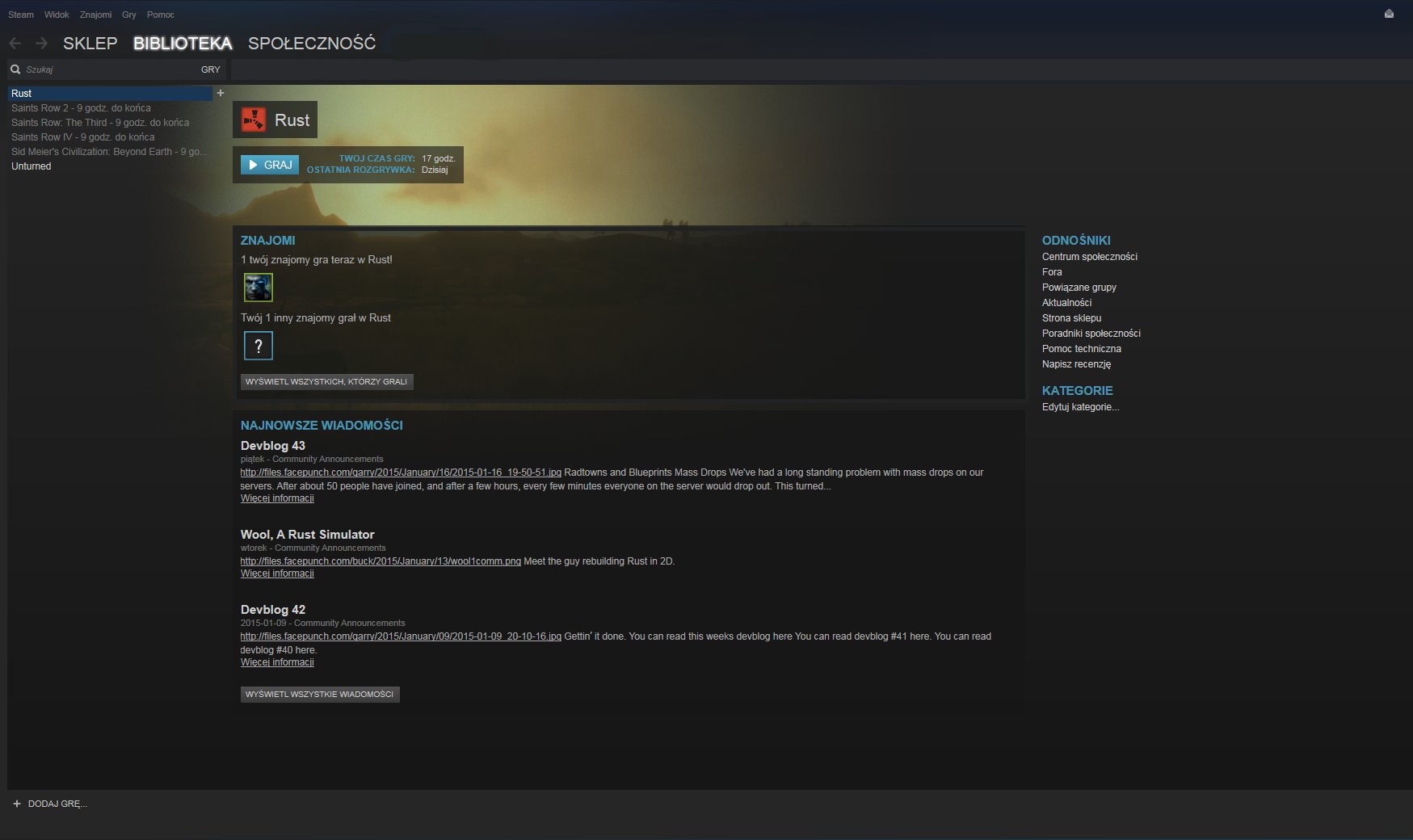Open the 2015-01-09 facepunch image link
The image size is (1413, 840).
(x=401, y=636)
